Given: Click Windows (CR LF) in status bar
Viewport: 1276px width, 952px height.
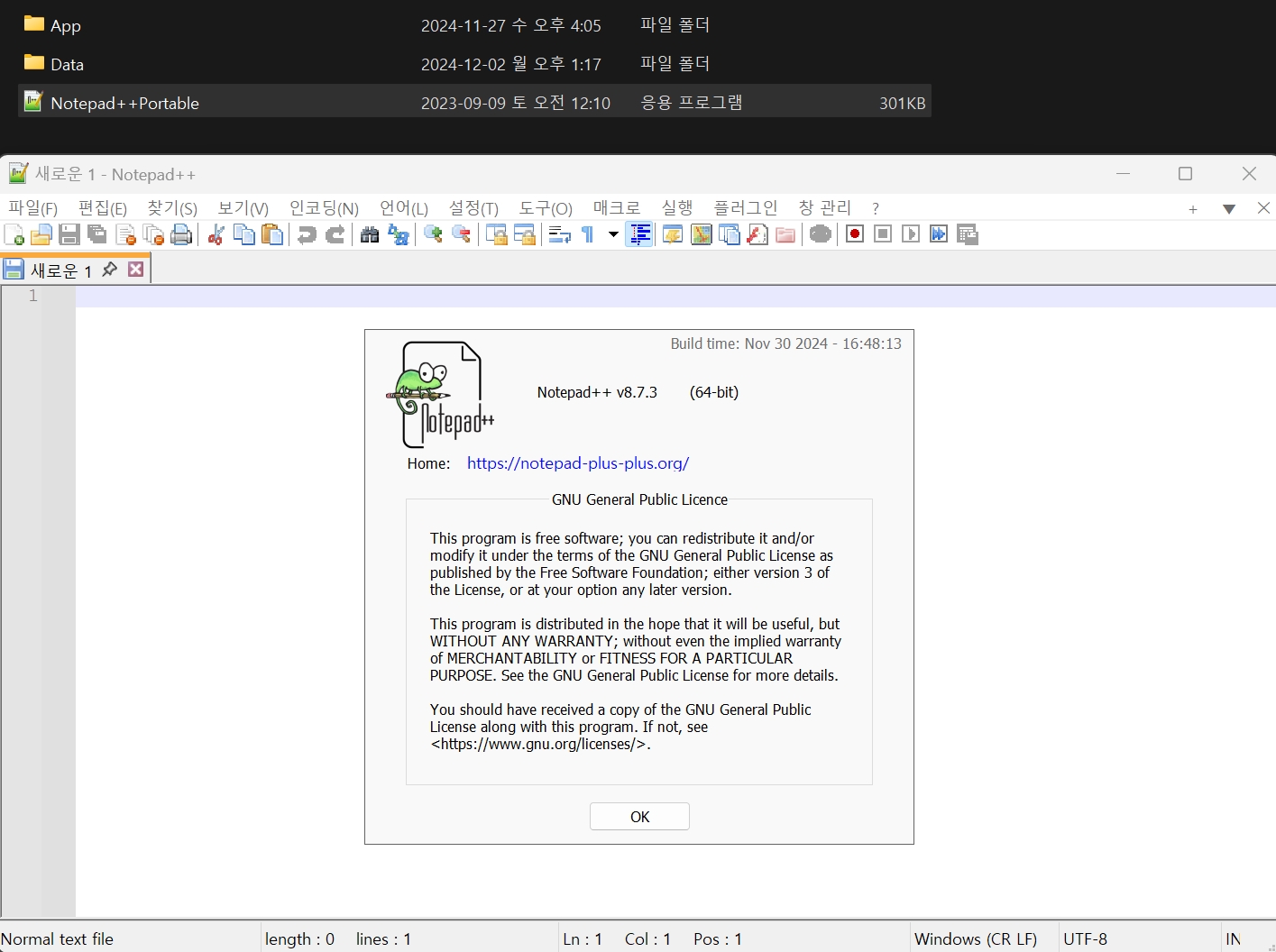Looking at the screenshot, I should coord(976,938).
